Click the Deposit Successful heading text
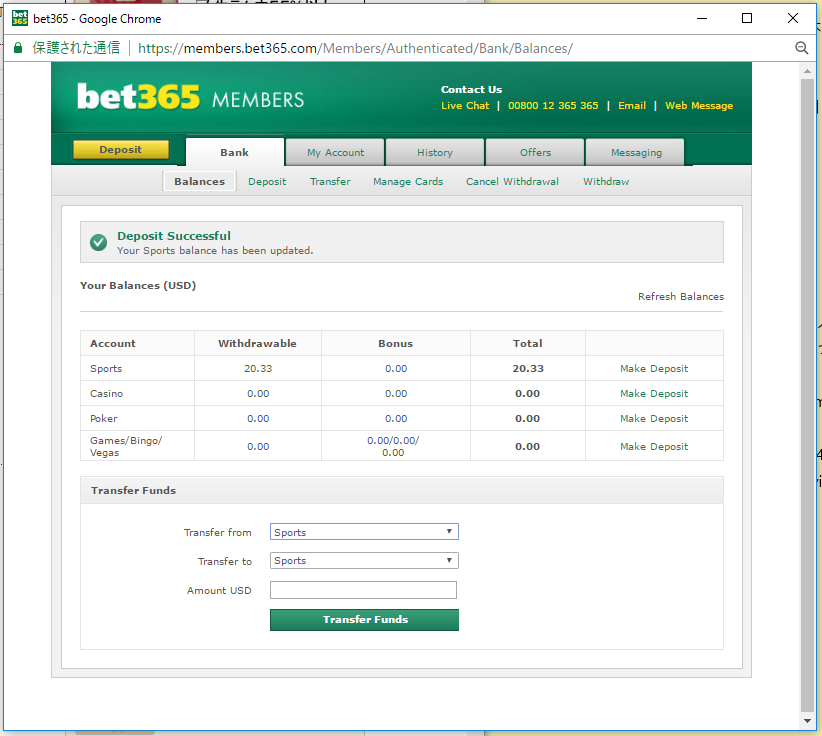Screen dimensions: 822x736 pos(174,236)
